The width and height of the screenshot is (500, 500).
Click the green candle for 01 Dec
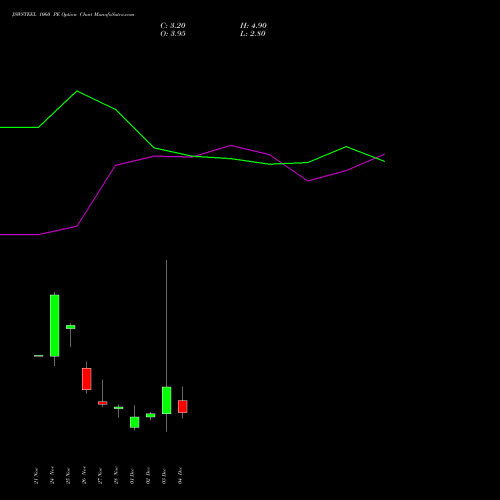coord(135,422)
